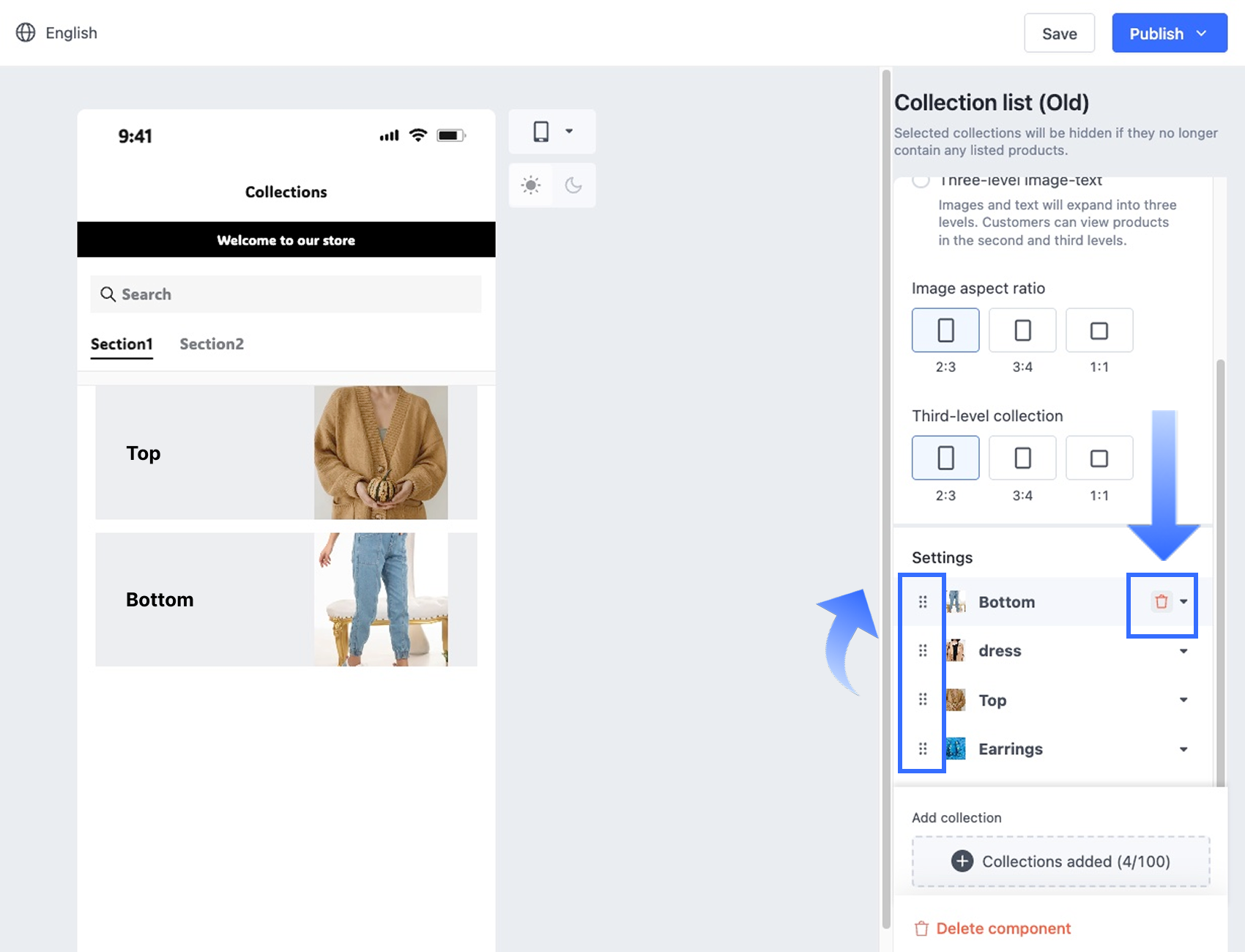Expand the Top collection dropdown arrow
Screen dimensions: 1245x952
tap(1183, 700)
